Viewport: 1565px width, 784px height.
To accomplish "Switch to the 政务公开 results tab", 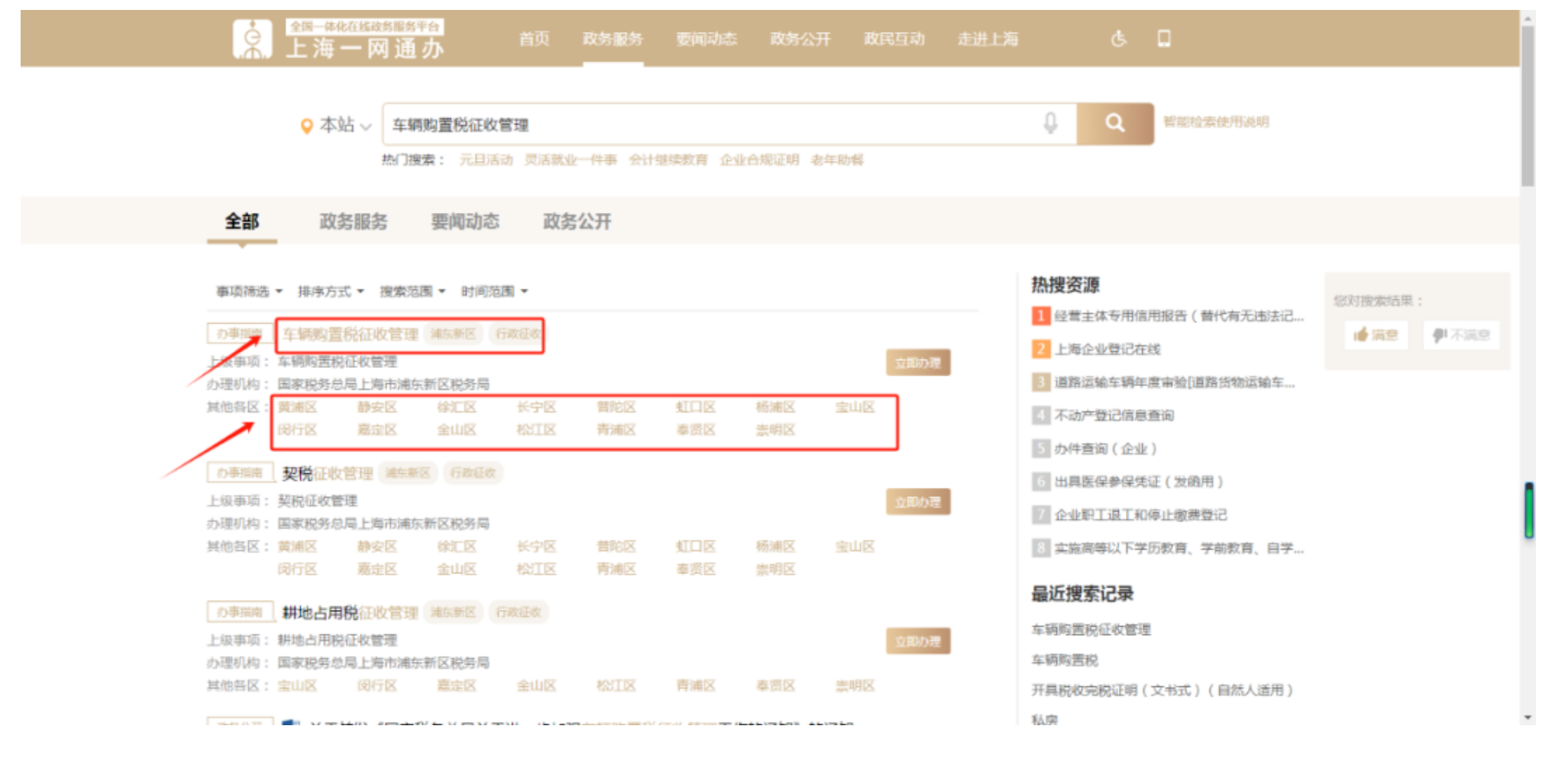I will 578,222.
